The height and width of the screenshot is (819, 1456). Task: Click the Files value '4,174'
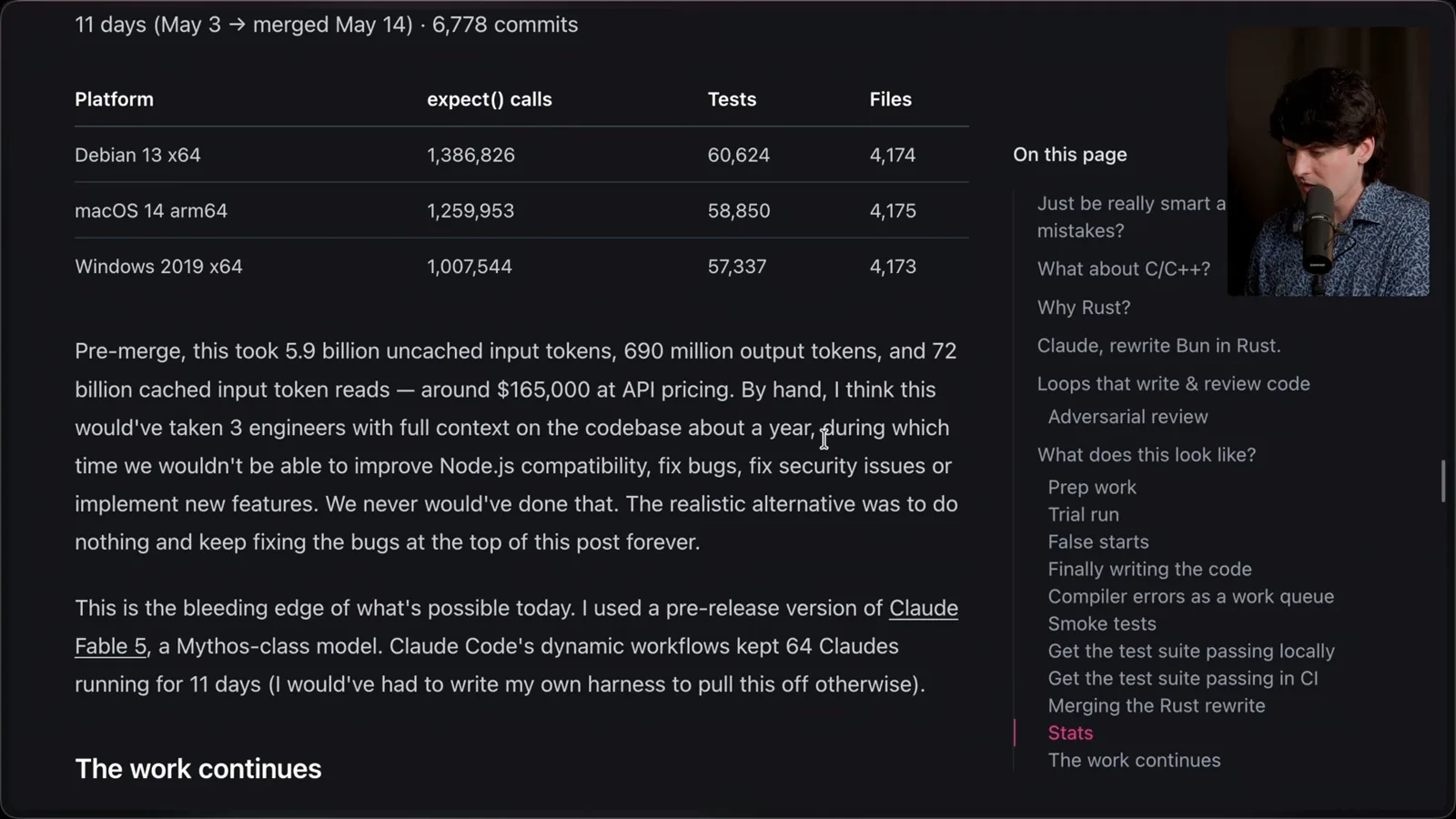(x=893, y=155)
